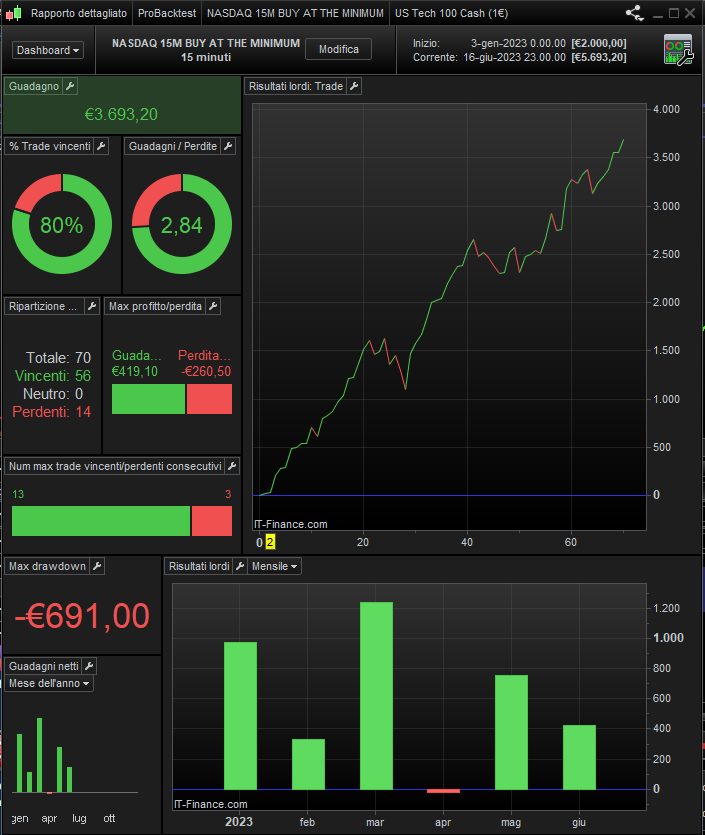The image size is (705, 835).
Task: Select US Tech 100 Cash (1€) tab
Action: pyautogui.click(x=451, y=13)
